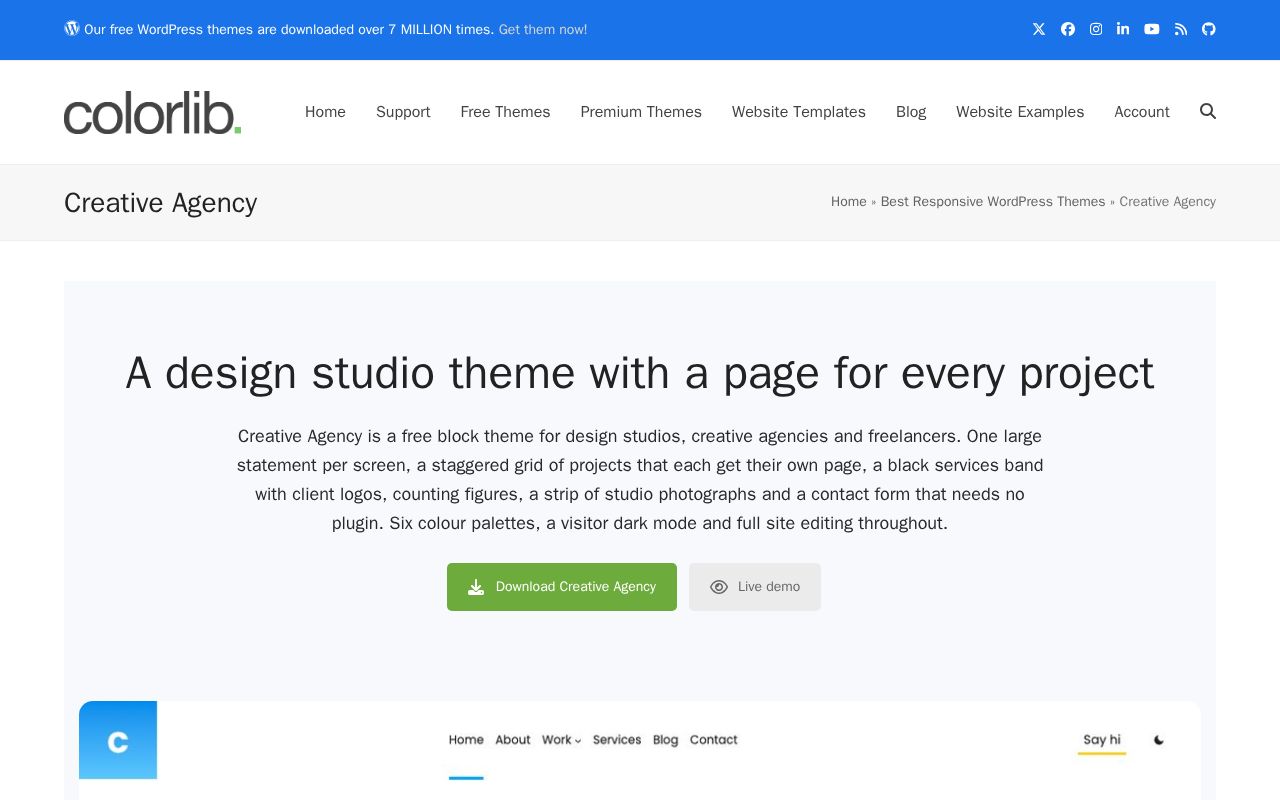The image size is (1280, 800).
Task: Open the GitHub icon link
Action: 1209,29
